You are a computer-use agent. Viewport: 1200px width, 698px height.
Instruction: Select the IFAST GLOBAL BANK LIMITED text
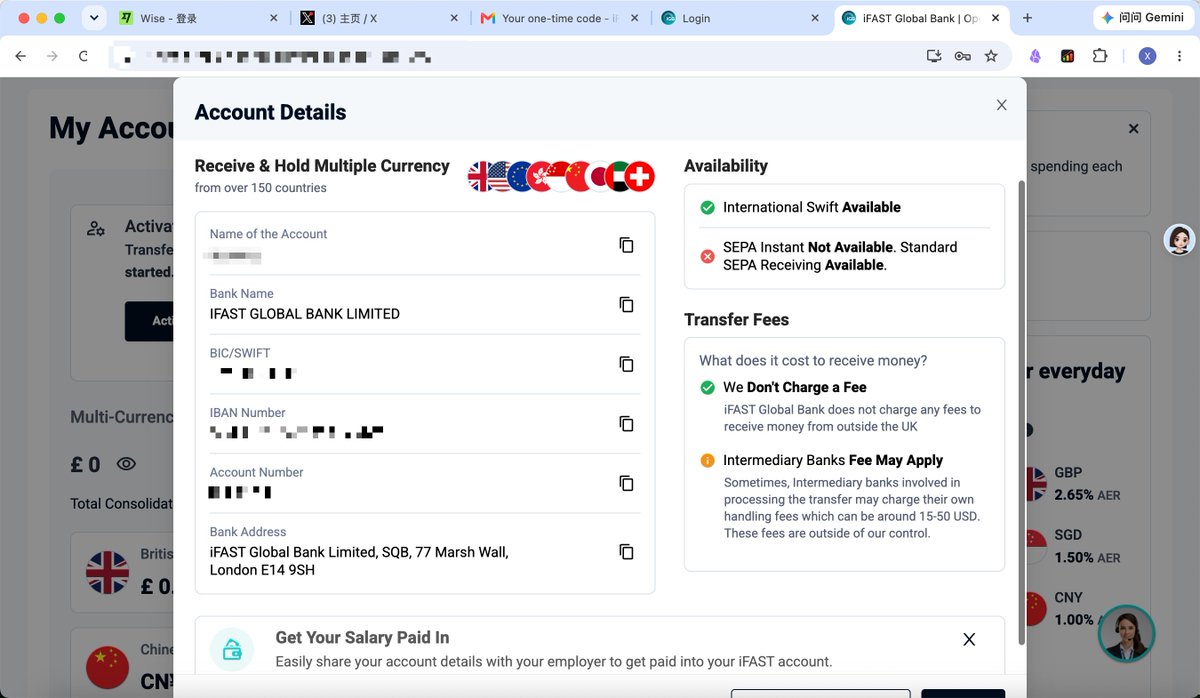coord(305,314)
